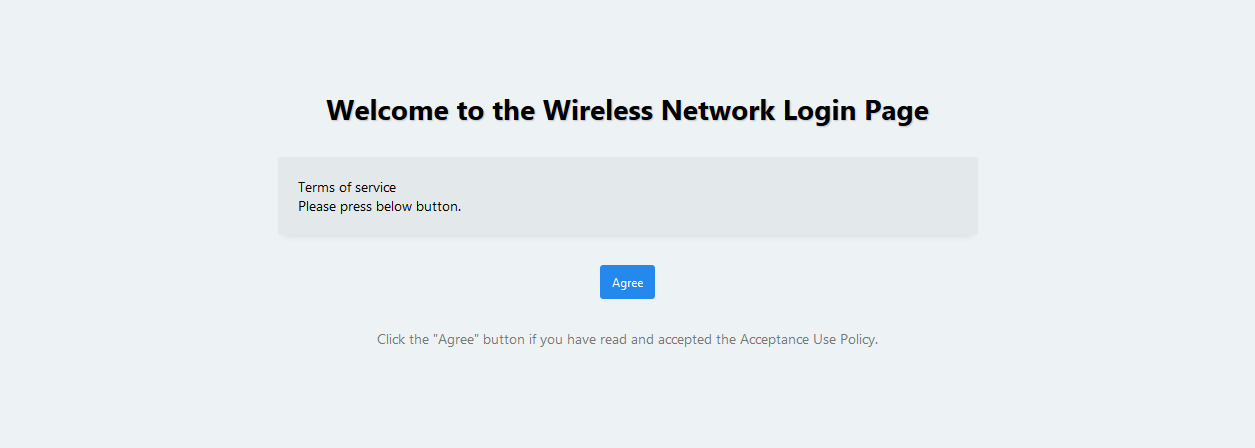This screenshot has width=1255, height=448.
Task: Click the word "Wireless" in the title
Action: (x=598, y=110)
